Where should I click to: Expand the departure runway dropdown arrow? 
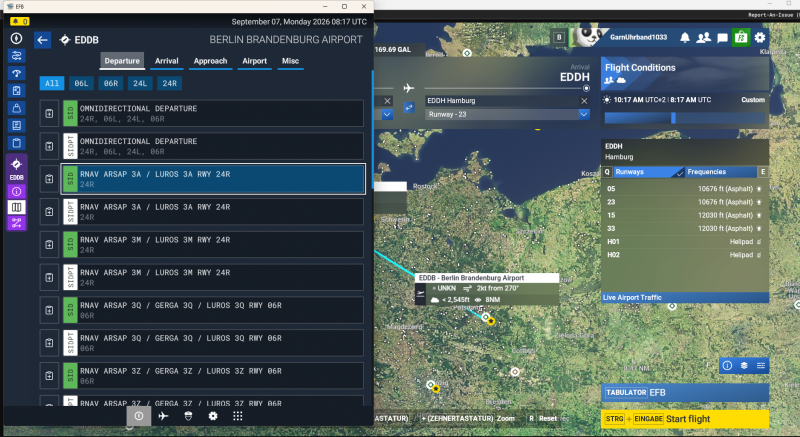click(x=387, y=114)
